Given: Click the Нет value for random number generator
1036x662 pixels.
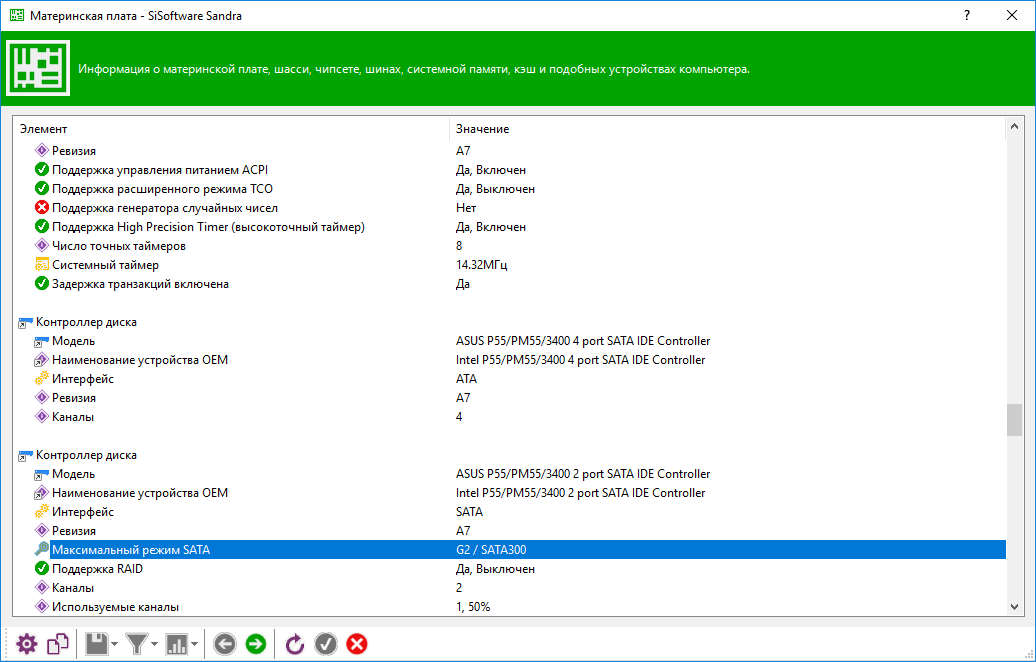Looking at the screenshot, I should (466, 208).
